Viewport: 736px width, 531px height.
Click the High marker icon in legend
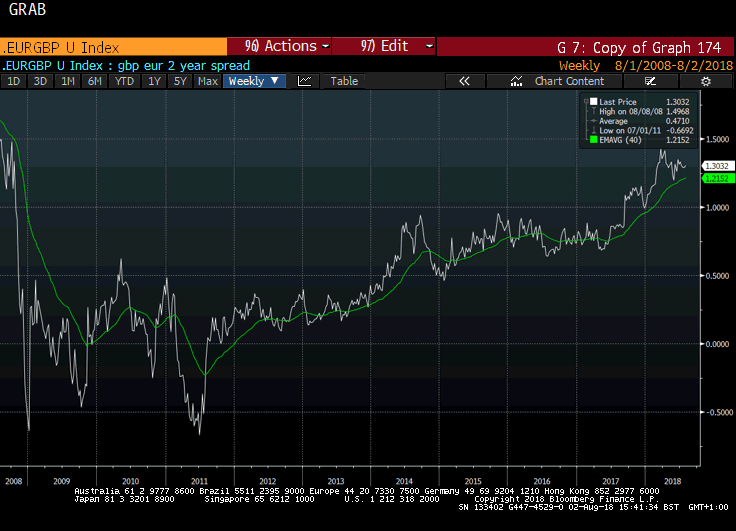pyautogui.click(x=593, y=111)
